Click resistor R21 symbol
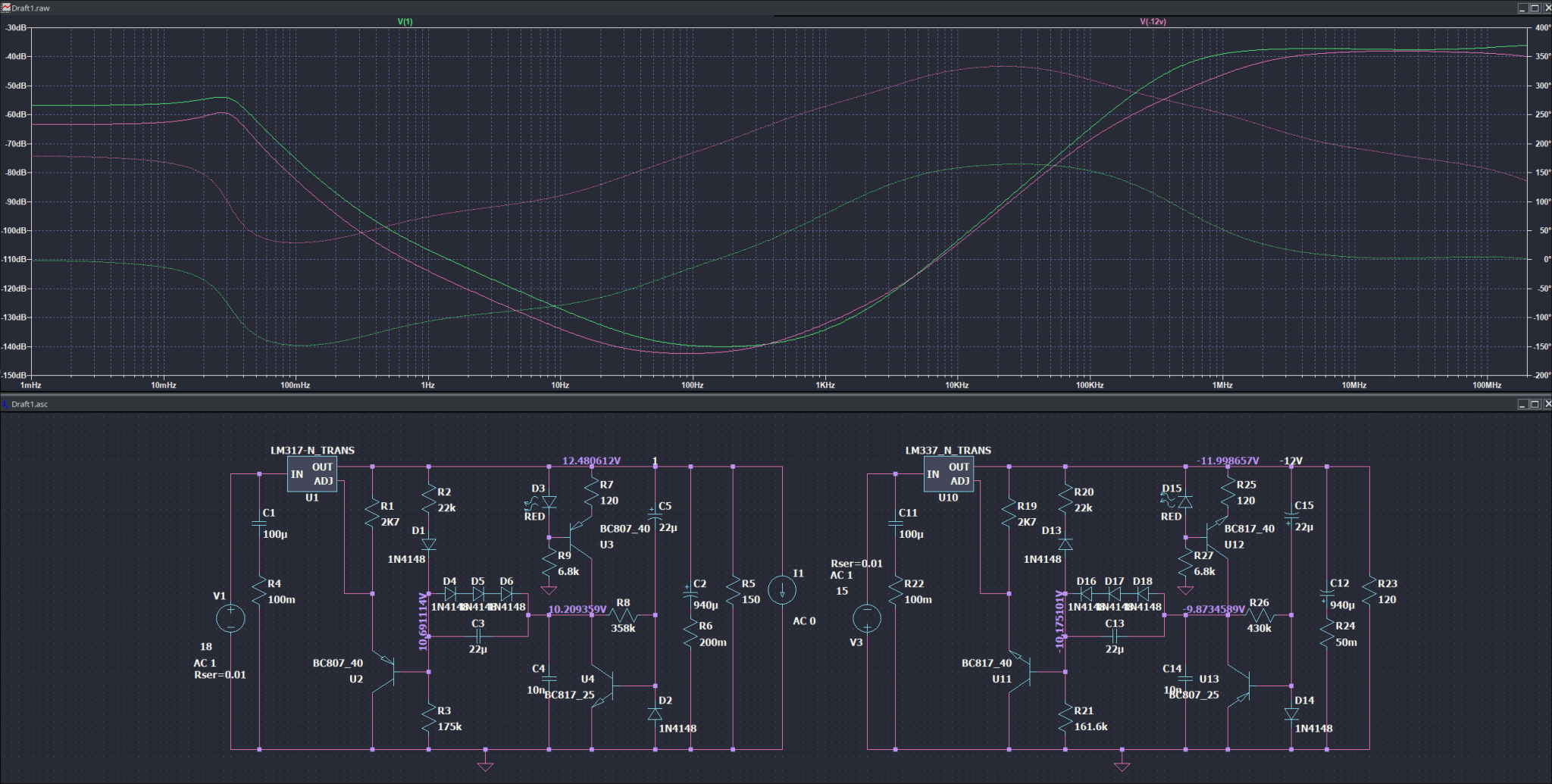The image size is (1552, 784). coord(1065,719)
